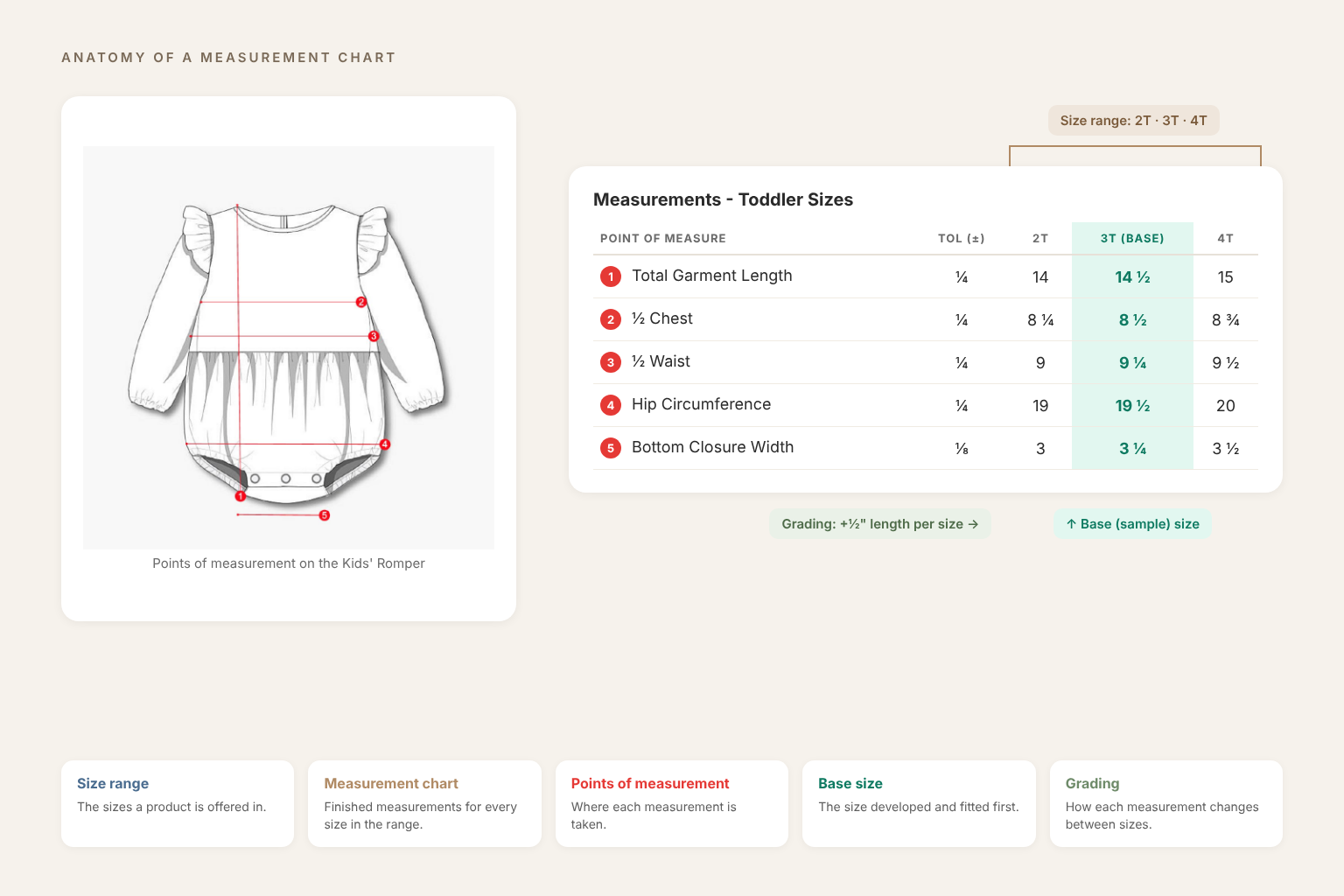Click the 'Measurements - Toddler Sizes' heading

click(x=723, y=199)
